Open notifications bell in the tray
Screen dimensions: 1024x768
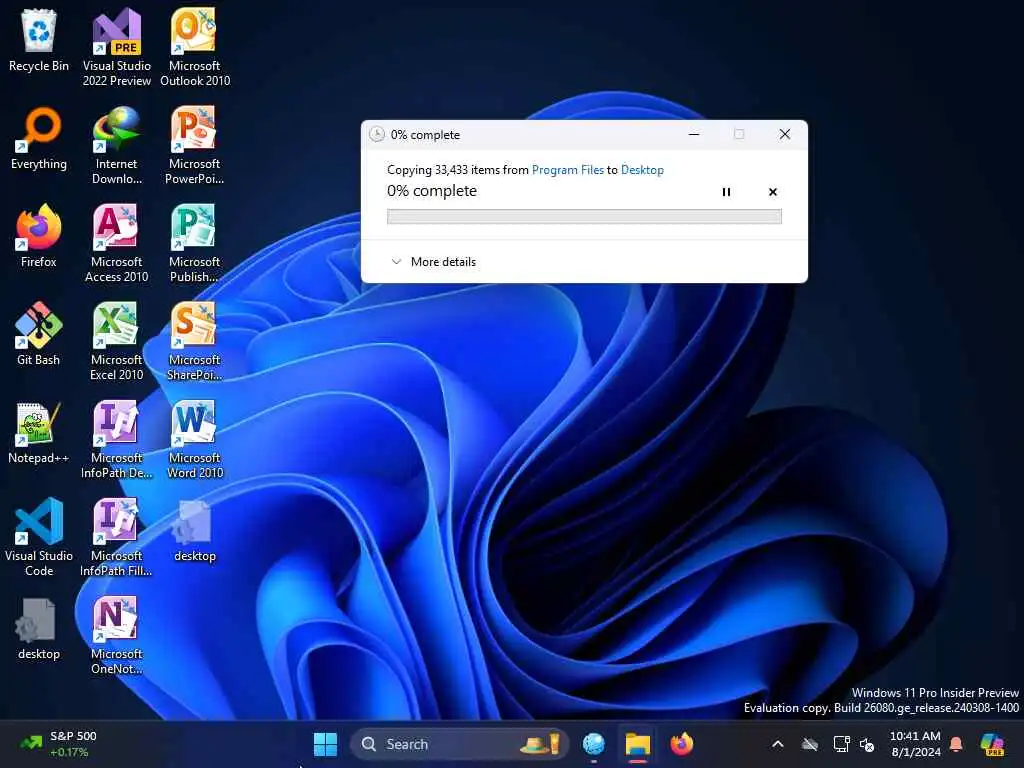tap(956, 744)
